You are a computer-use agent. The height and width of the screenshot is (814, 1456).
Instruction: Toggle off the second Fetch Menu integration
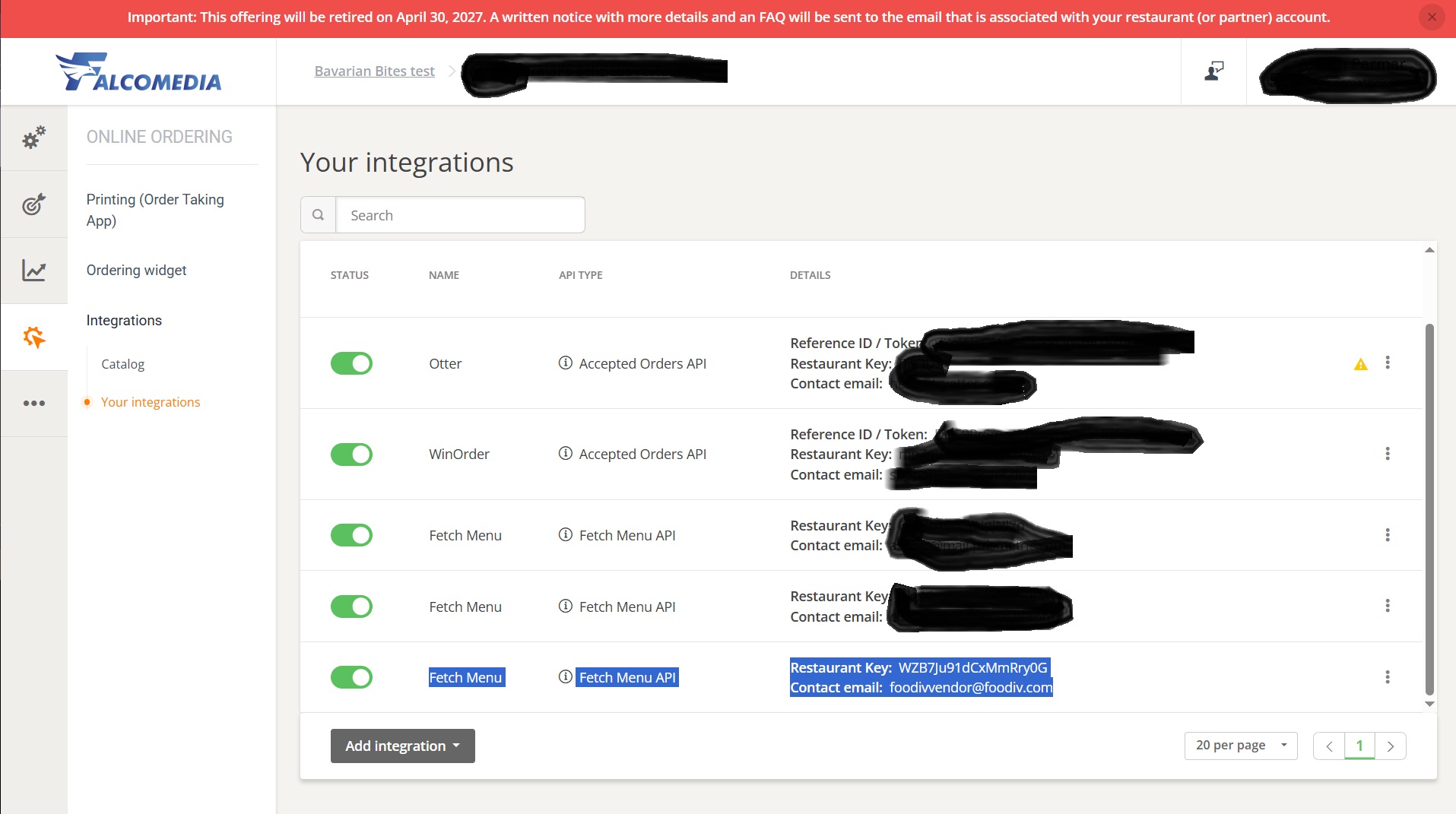351,607
